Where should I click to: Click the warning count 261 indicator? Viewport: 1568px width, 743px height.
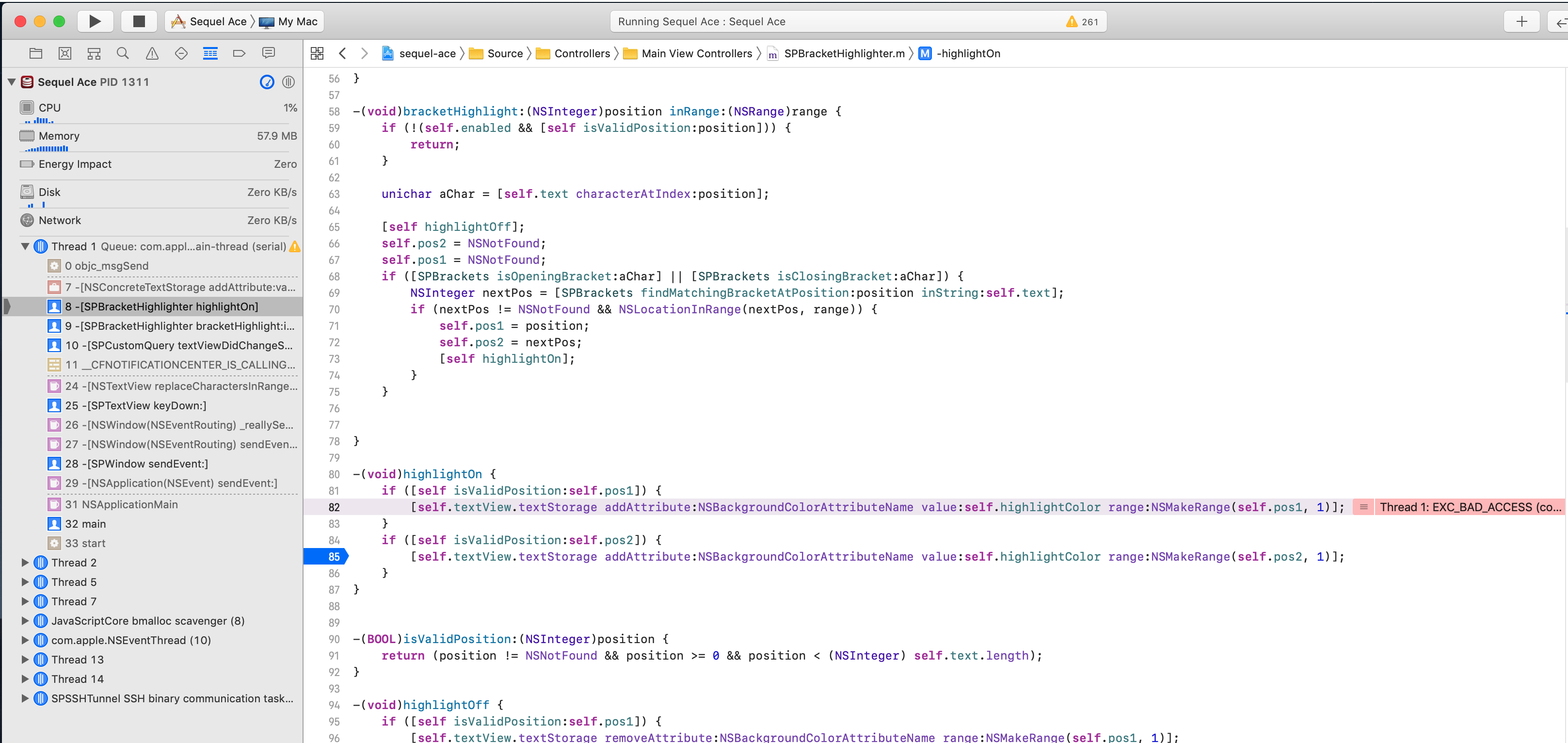pos(1082,22)
